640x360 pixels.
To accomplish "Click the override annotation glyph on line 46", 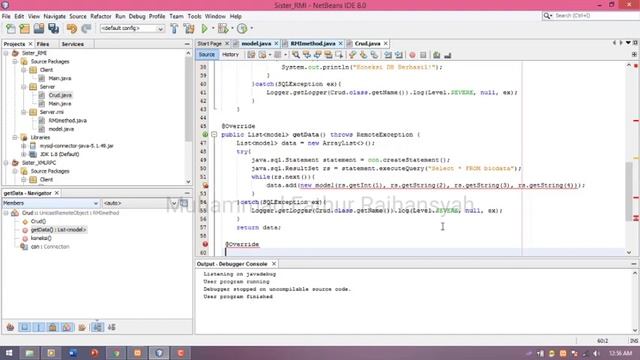I will point(205,134).
